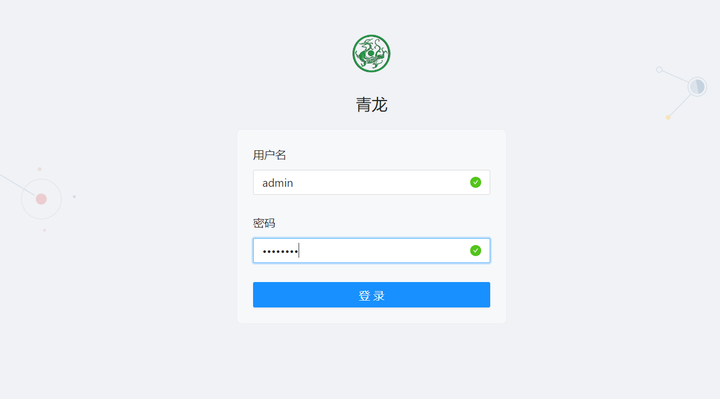
Task: Focus the 密码 password input field
Action: (371, 250)
